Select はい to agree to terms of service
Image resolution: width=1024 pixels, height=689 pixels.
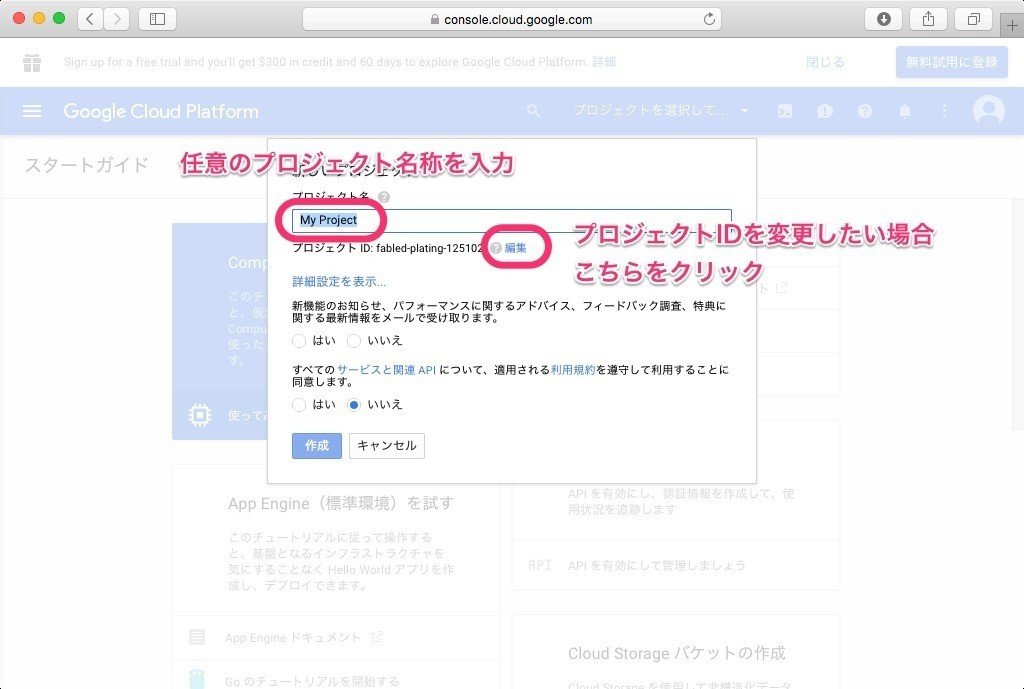click(299, 405)
